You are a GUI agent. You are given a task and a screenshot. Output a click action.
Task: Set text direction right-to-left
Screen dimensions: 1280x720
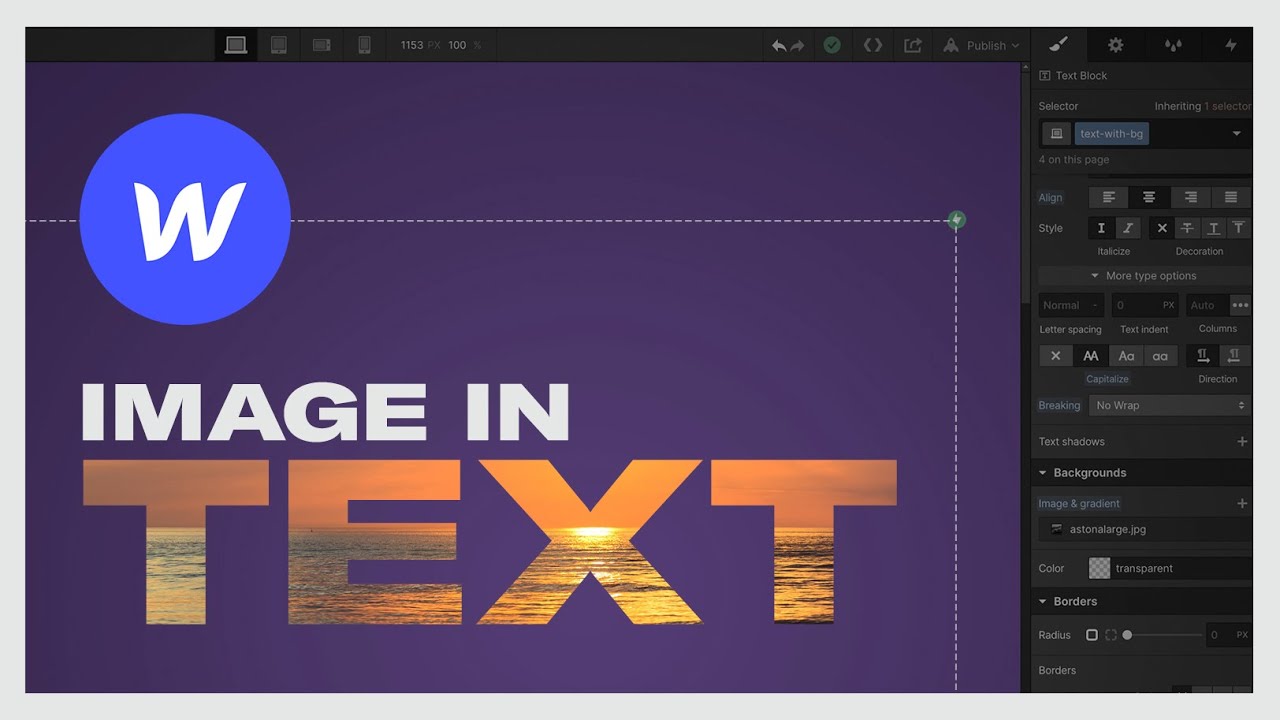coord(1234,356)
